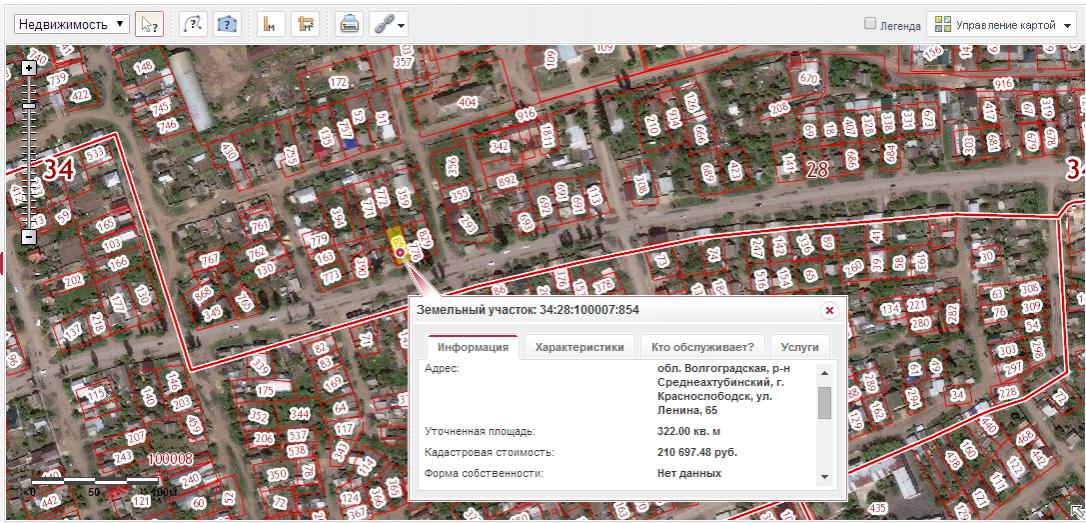Click the popup scrollbar down arrow

tap(824, 476)
